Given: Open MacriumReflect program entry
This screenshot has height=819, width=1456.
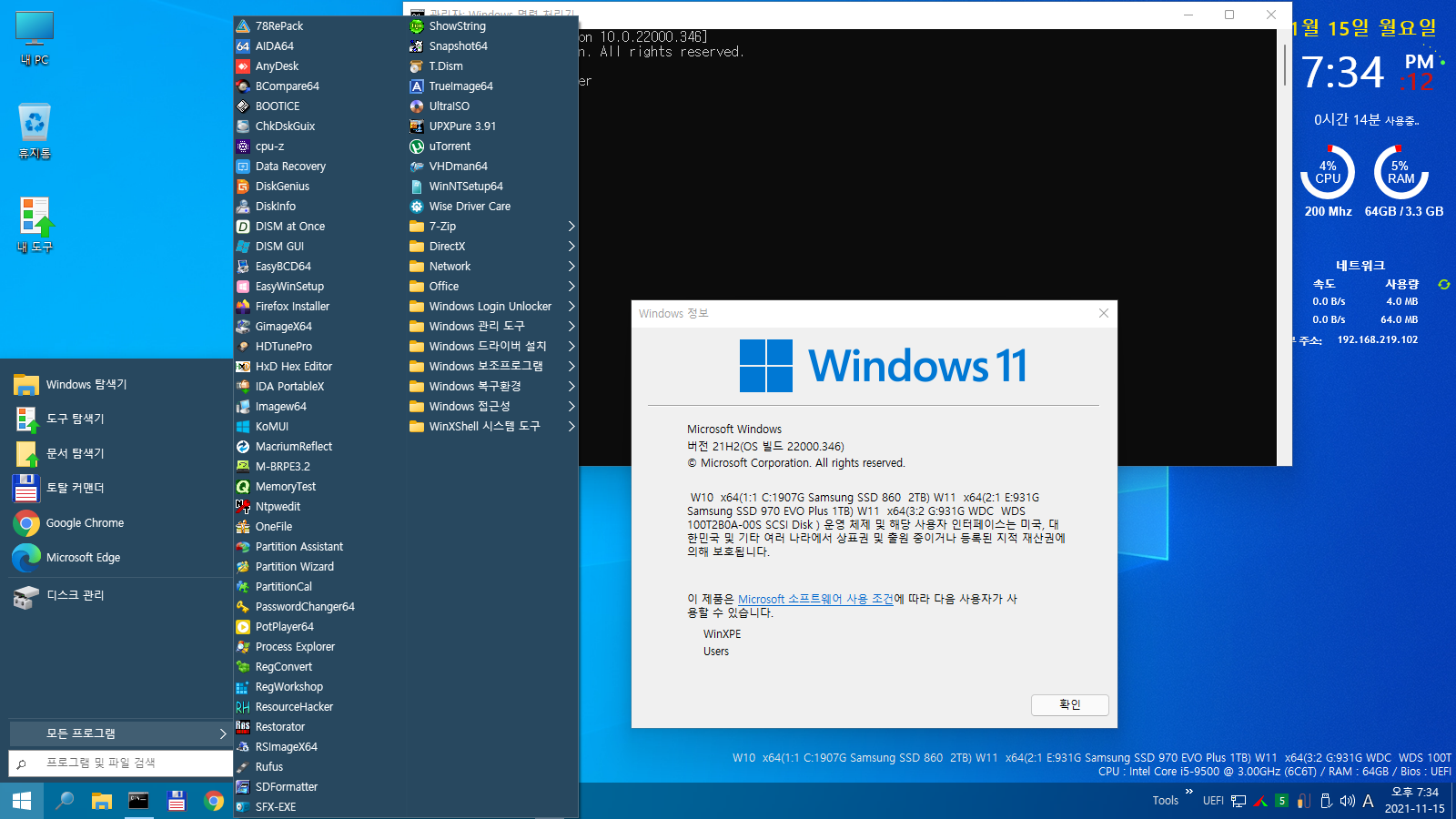Looking at the screenshot, I should 293,447.
